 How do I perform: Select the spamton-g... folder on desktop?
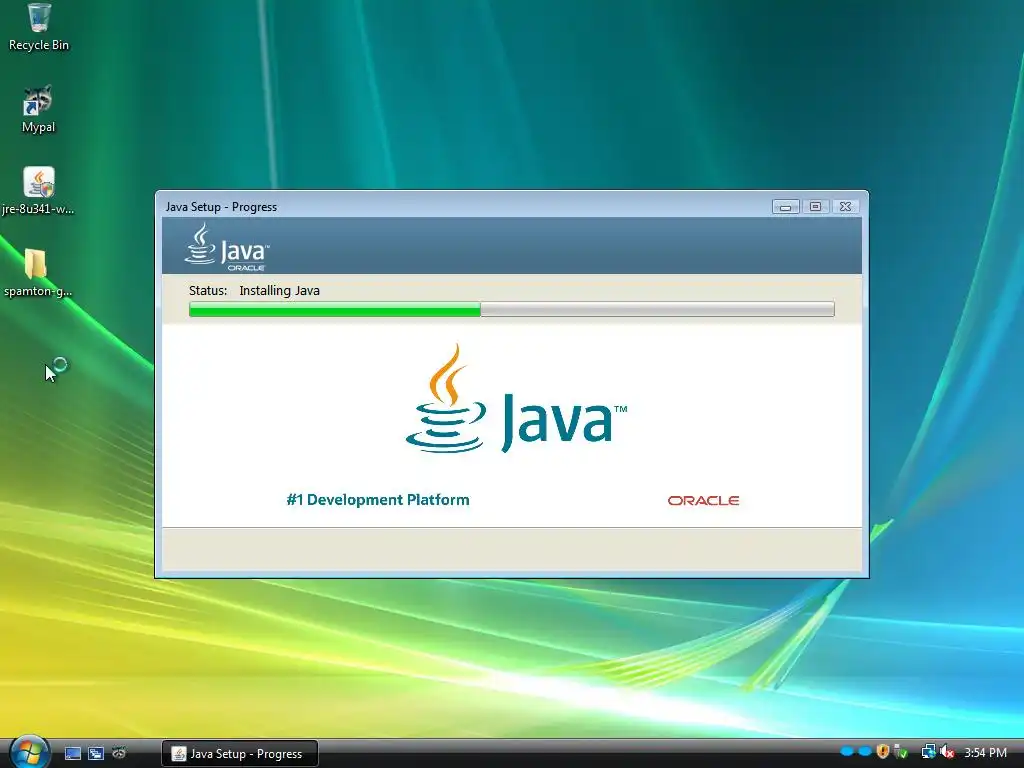(38, 273)
